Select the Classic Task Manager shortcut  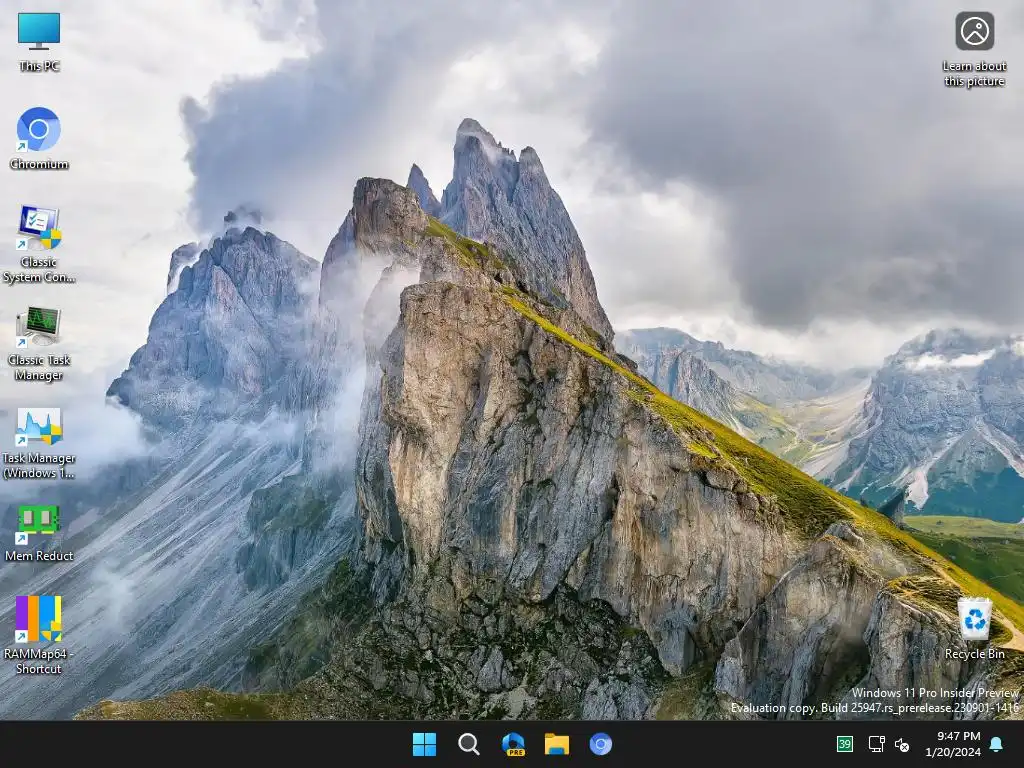39,344
